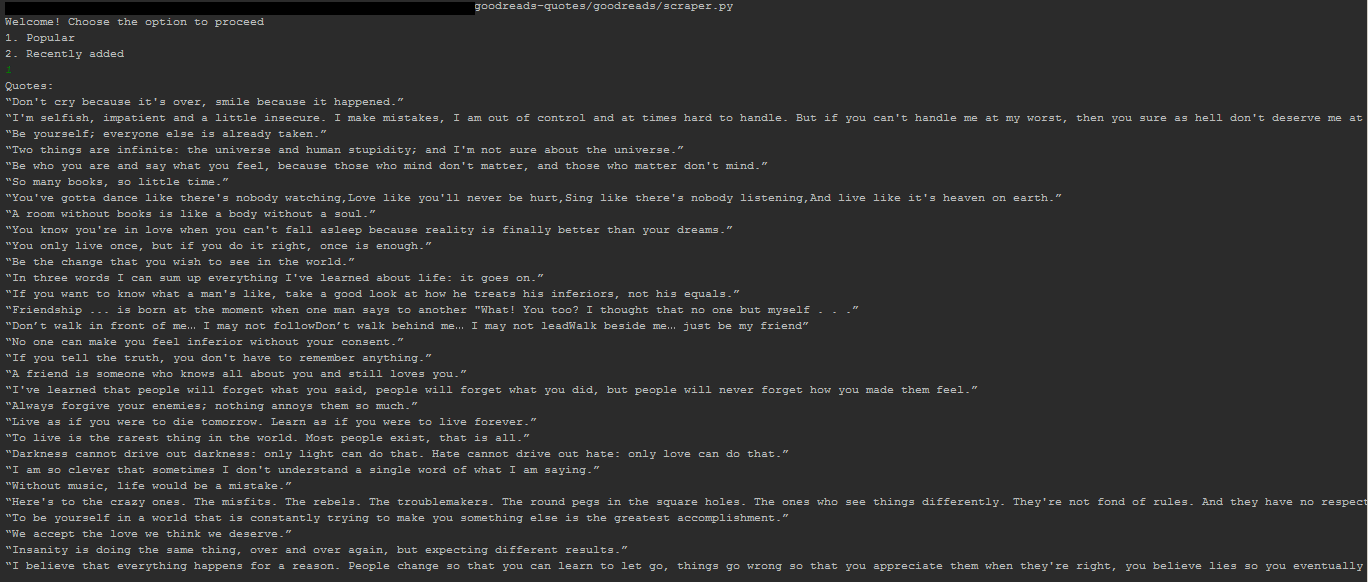Click the 'Don't cry because it's over' quote
The image size is (1368, 582).
point(205,102)
